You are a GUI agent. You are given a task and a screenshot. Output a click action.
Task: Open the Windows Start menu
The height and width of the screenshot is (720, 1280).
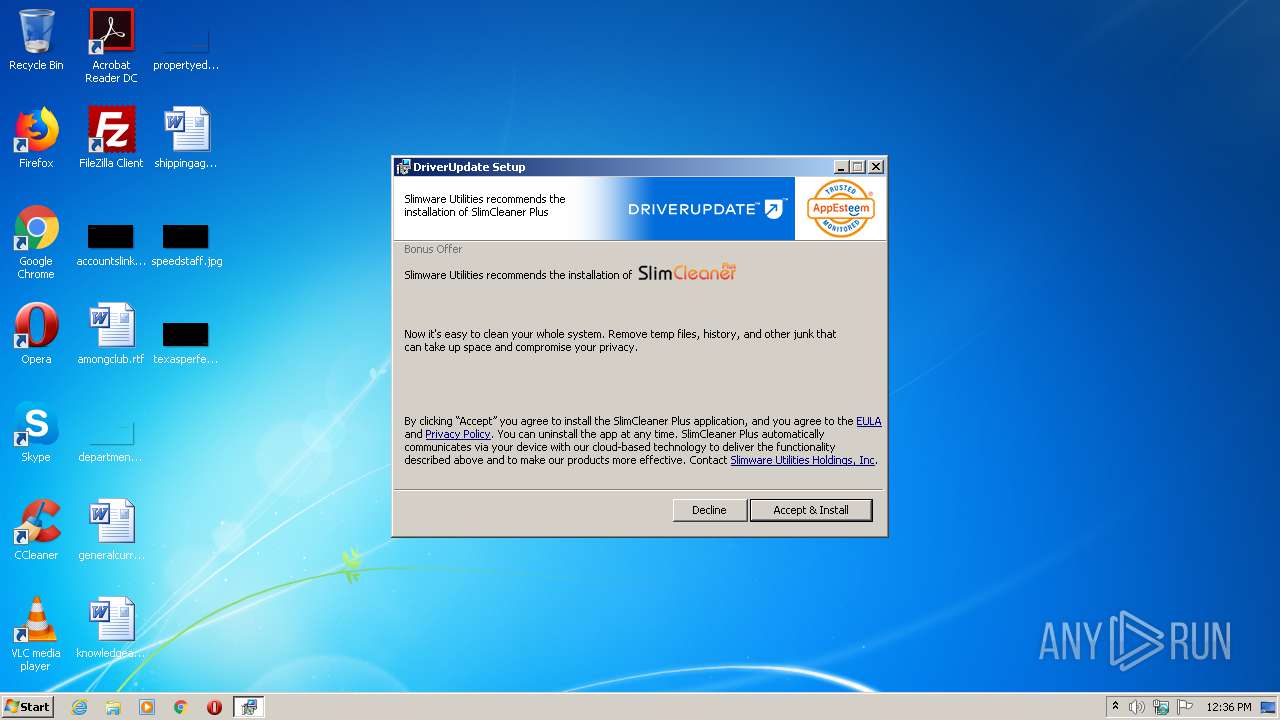27,706
